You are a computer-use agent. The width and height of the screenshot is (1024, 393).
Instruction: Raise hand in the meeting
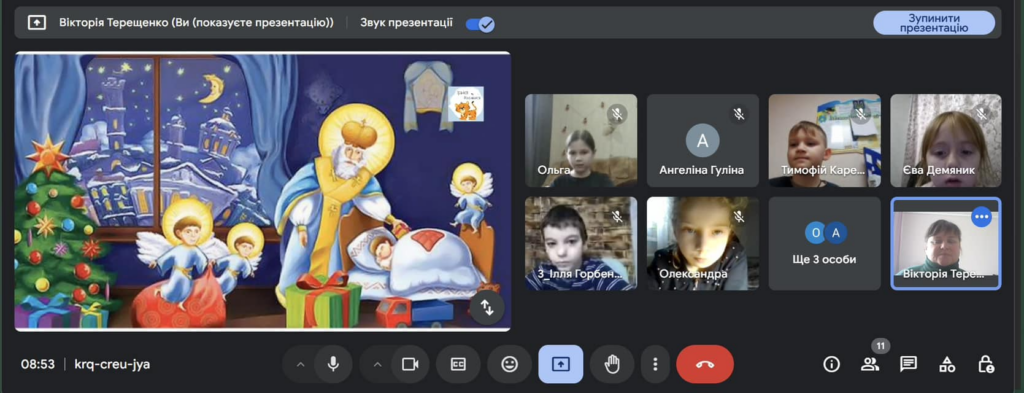tap(611, 364)
